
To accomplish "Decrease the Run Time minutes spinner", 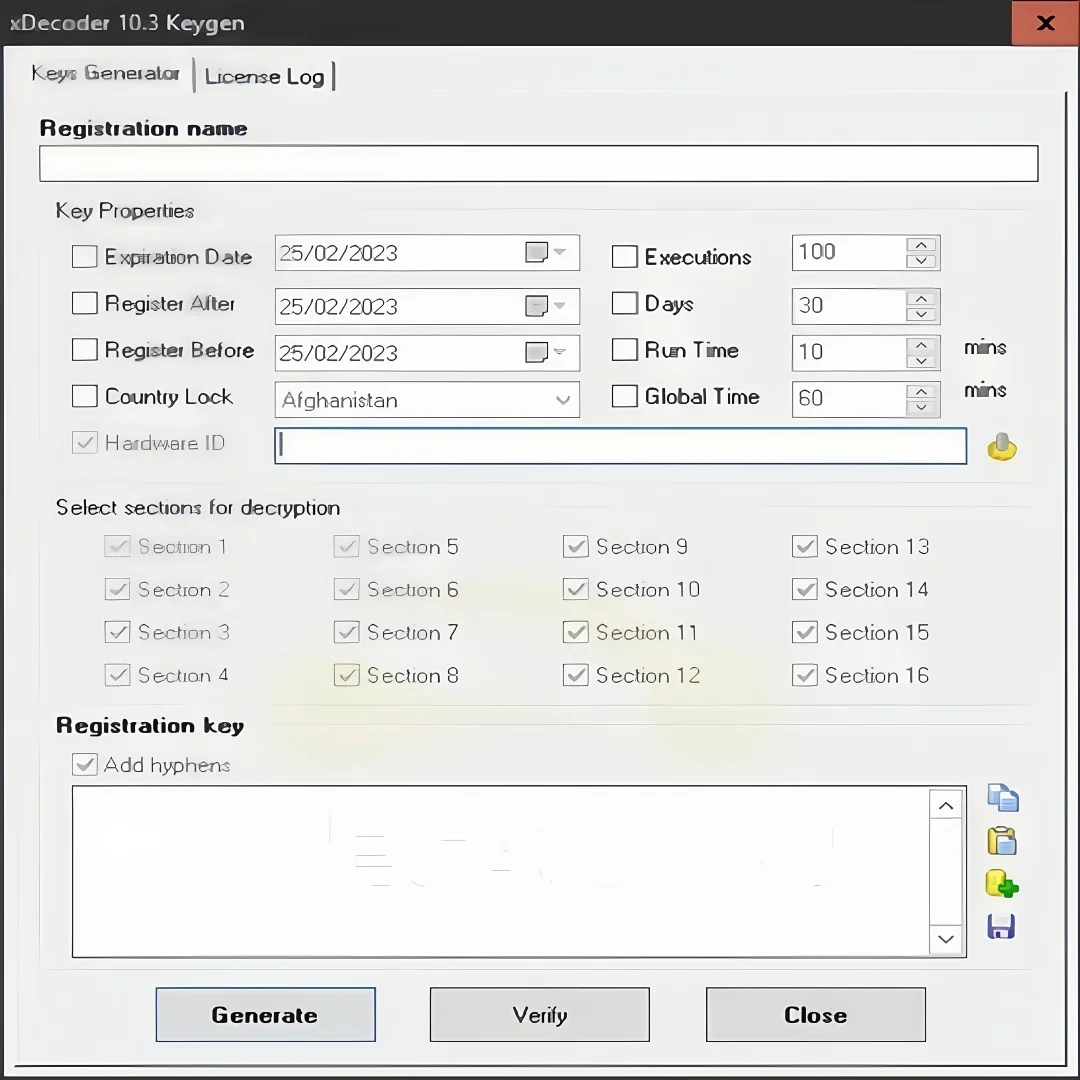I will [x=921, y=361].
